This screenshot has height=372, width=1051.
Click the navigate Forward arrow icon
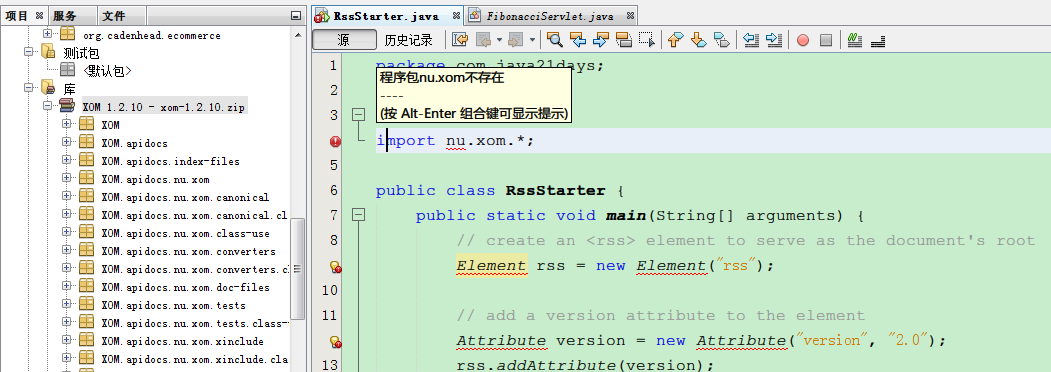[515, 40]
